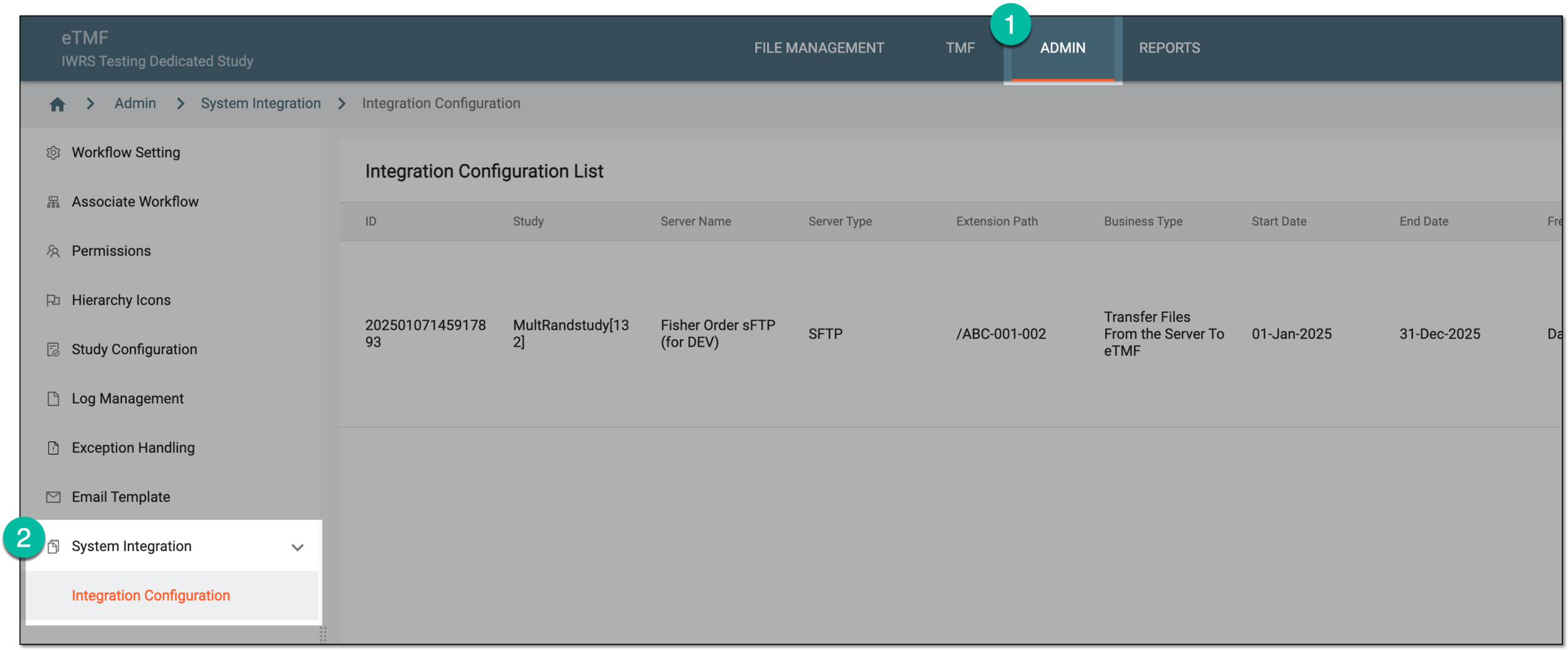Click the Log Management file icon

[x=53, y=399]
